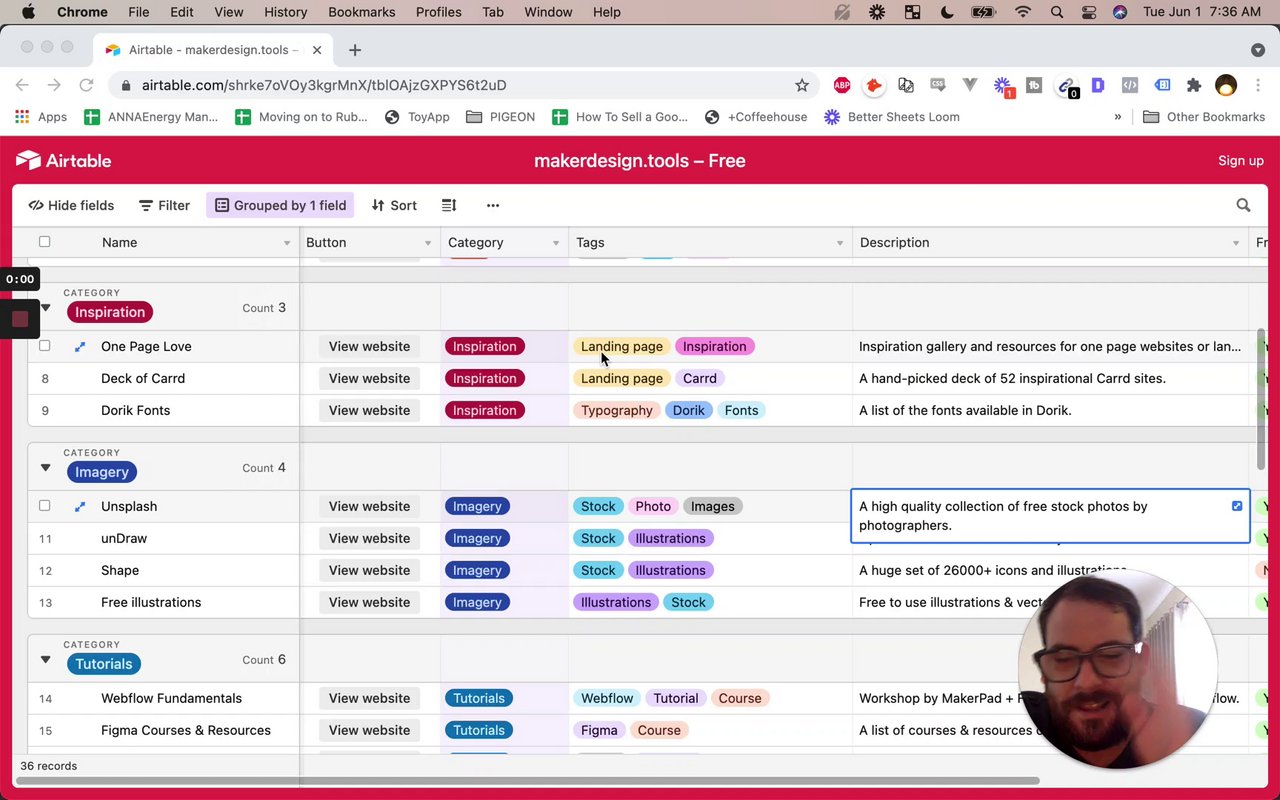This screenshot has height=800, width=1280.
Task: Open the Better Sheets Loom bookmark
Action: [x=891, y=117]
